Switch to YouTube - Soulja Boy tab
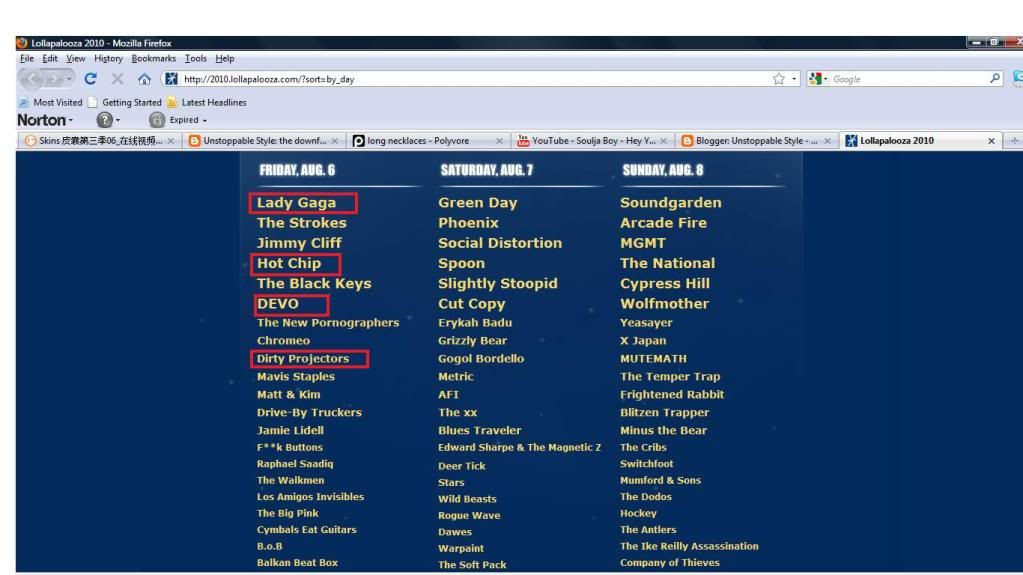The height and width of the screenshot is (575, 1023). 592,140
